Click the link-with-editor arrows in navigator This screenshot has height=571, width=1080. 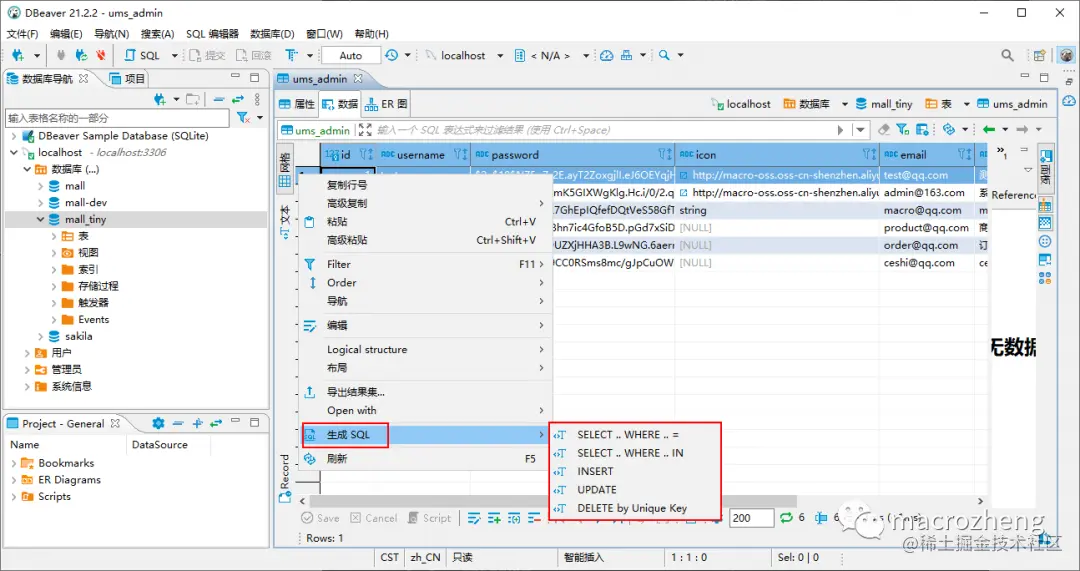tap(238, 99)
